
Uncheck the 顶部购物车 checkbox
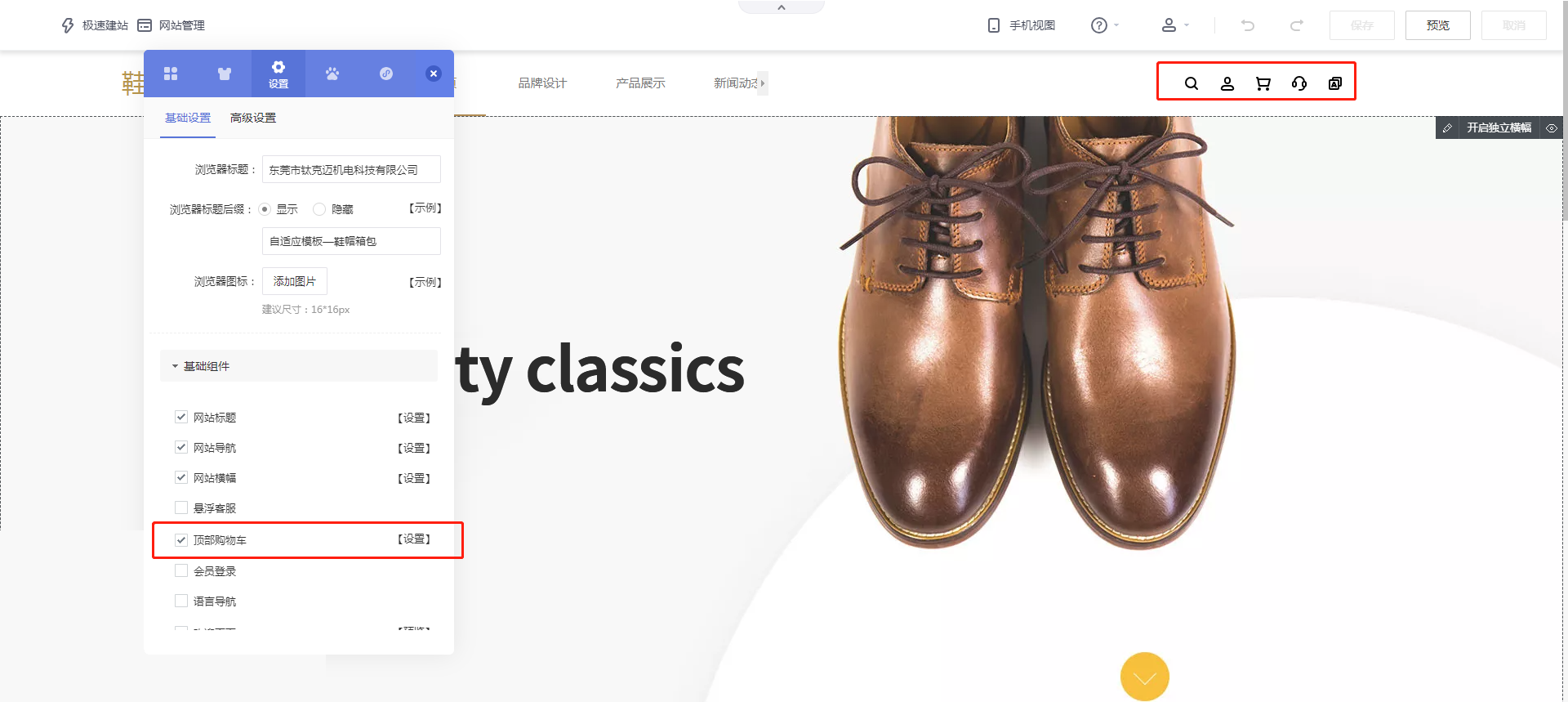pos(181,540)
